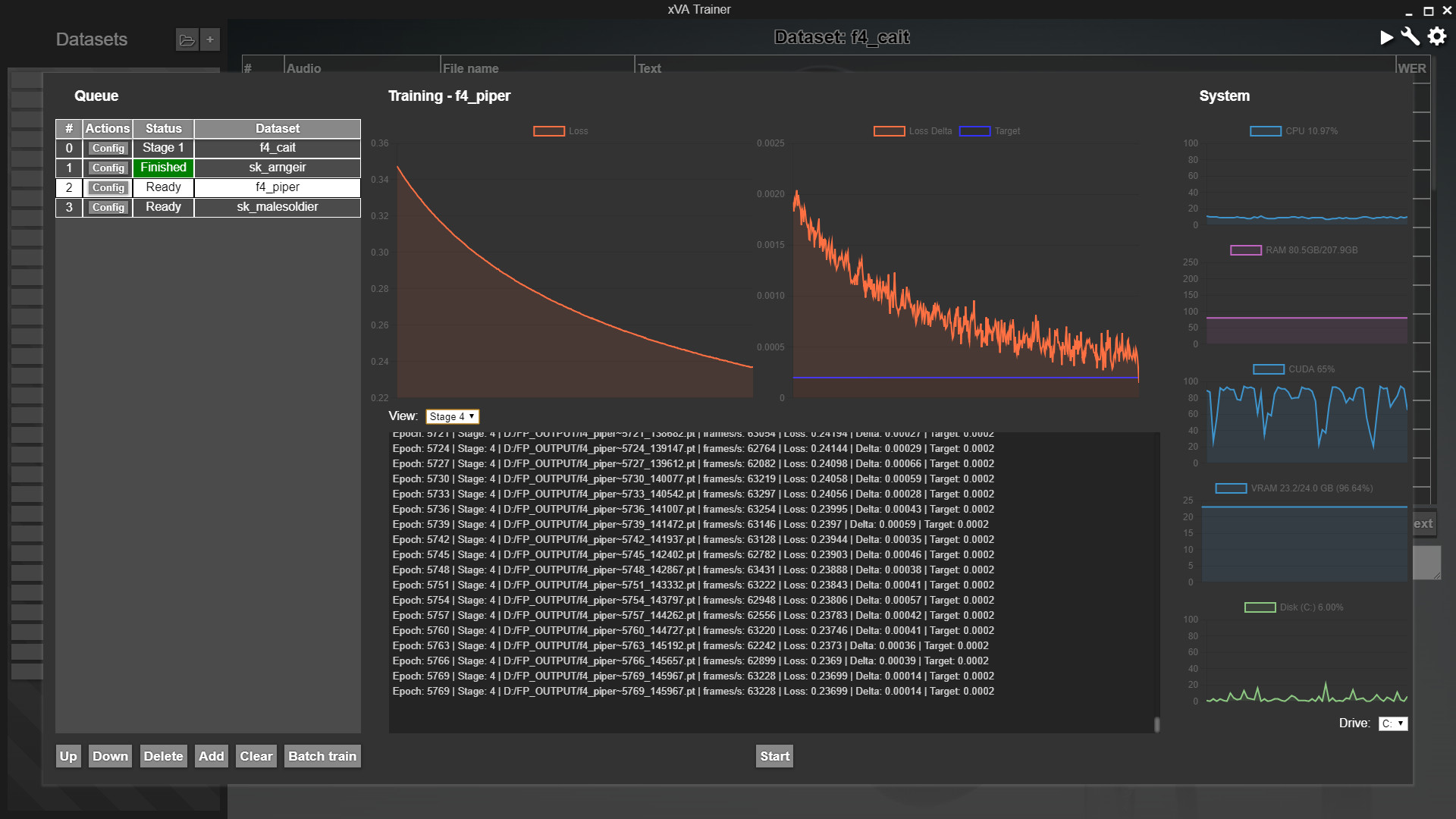Click the add dataset plus icon
Viewport: 1456px width, 819px height.
(x=210, y=39)
